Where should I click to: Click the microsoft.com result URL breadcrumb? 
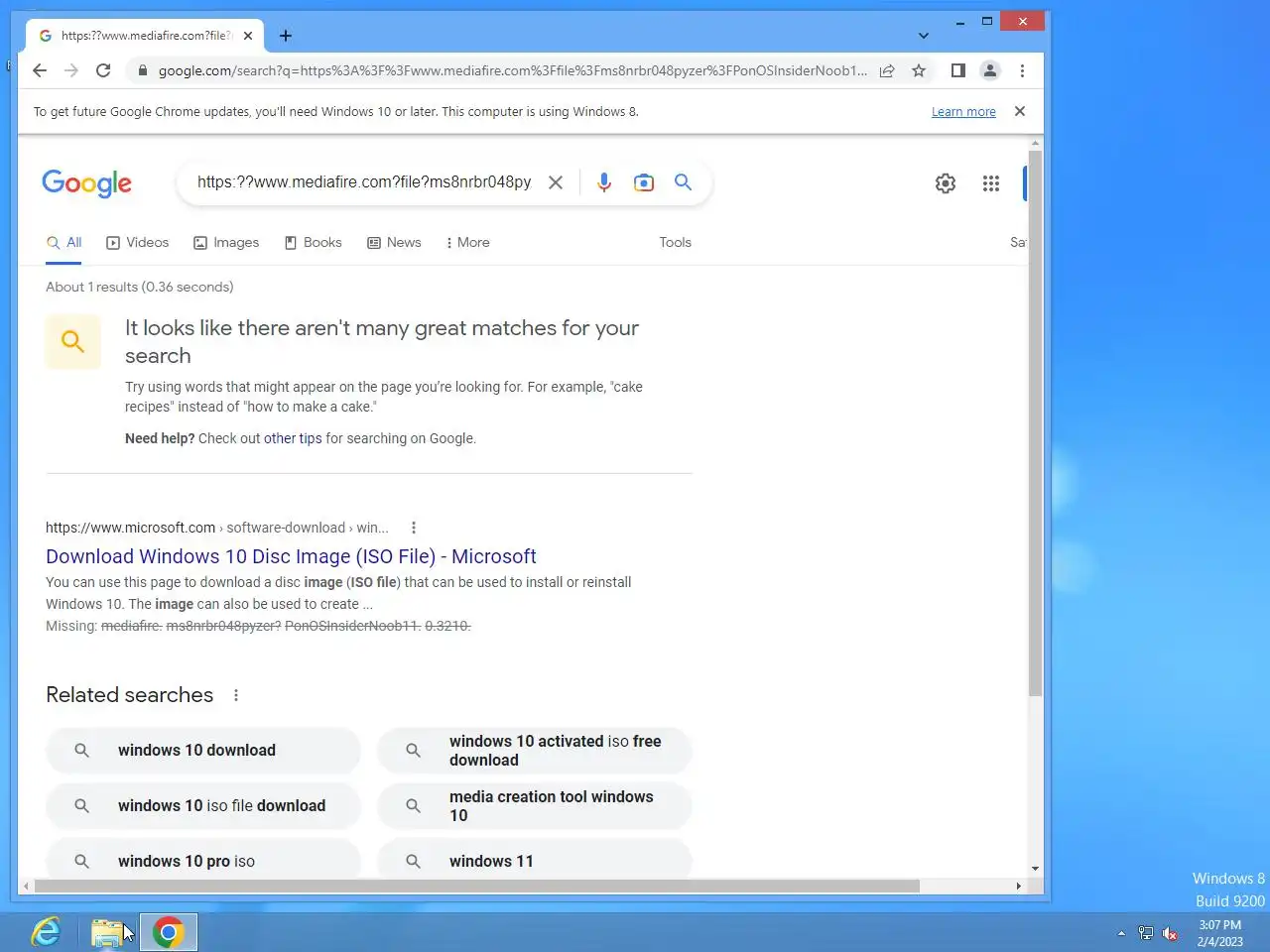(217, 528)
